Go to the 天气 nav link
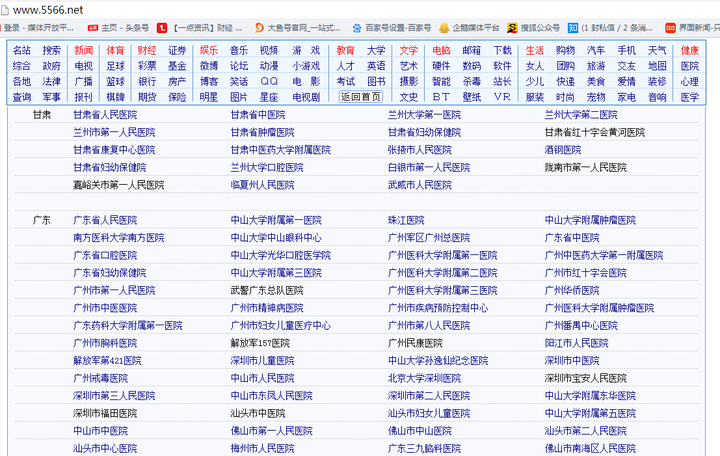 click(x=657, y=50)
